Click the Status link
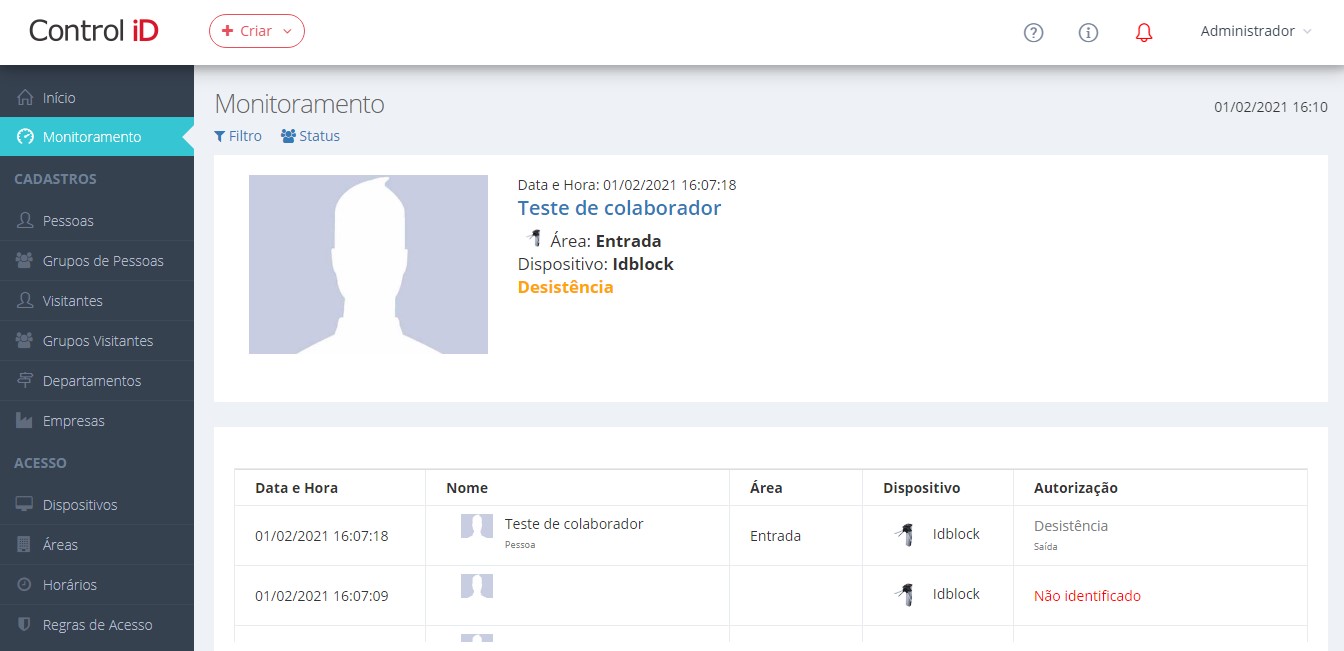The width and height of the screenshot is (1344, 651). pyautogui.click(x=310, y=136)
